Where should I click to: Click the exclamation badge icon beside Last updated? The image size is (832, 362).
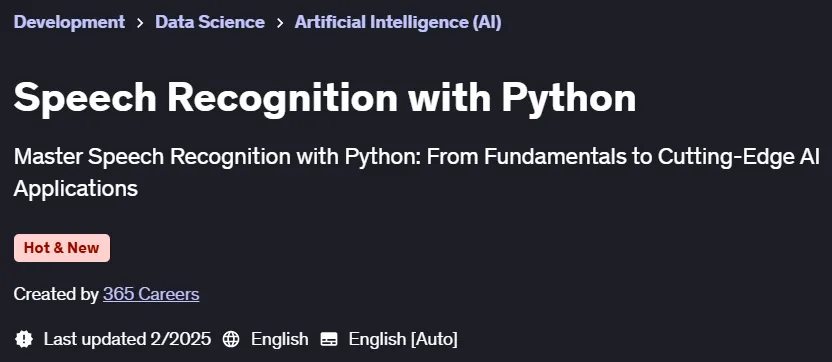[x=24, y=339]
